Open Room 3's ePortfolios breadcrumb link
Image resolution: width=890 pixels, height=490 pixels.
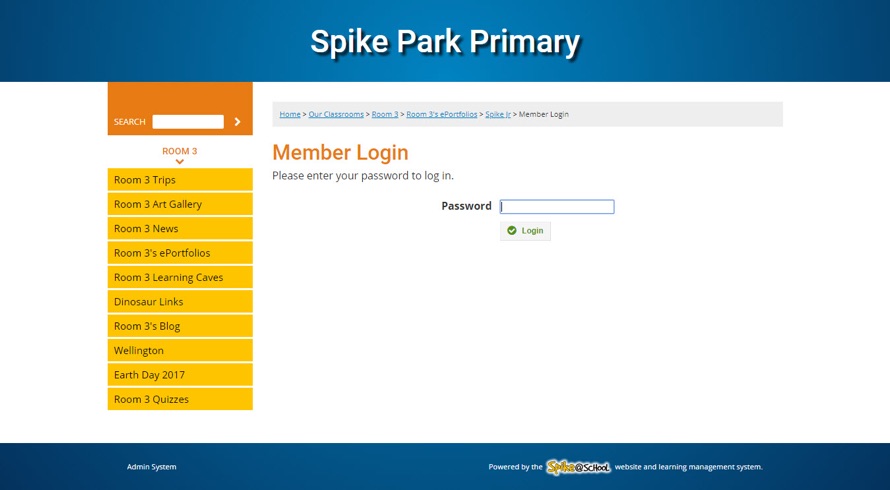pyautogui.click(x=442, y=114)
